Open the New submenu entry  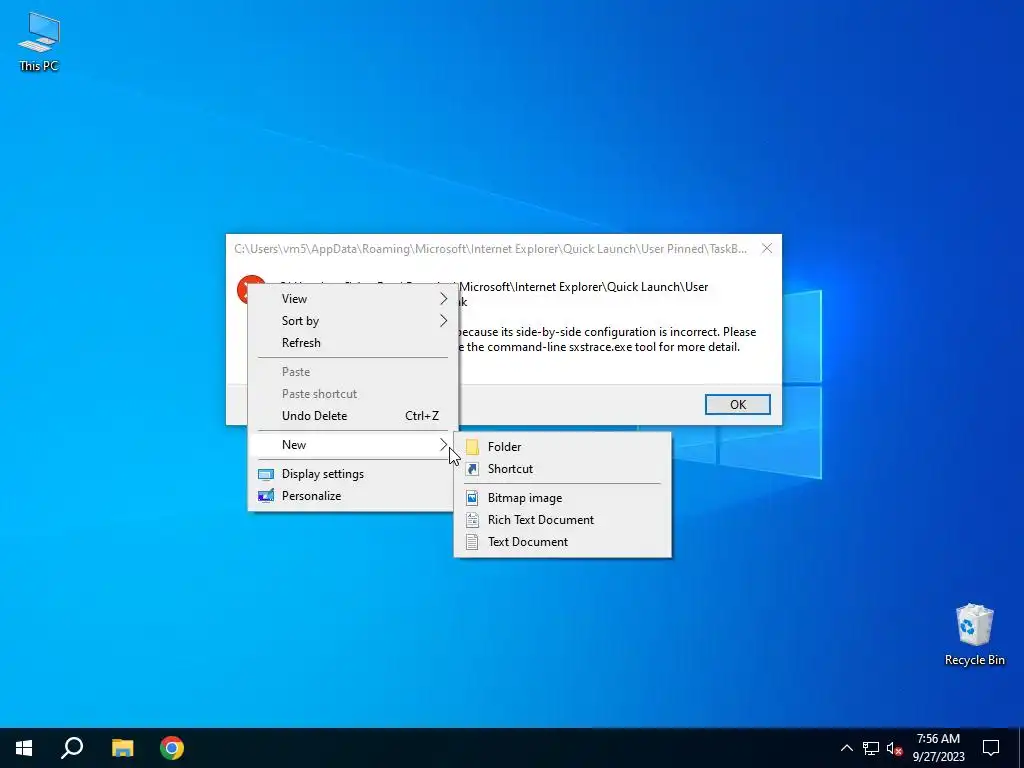[x=353, y=445]
